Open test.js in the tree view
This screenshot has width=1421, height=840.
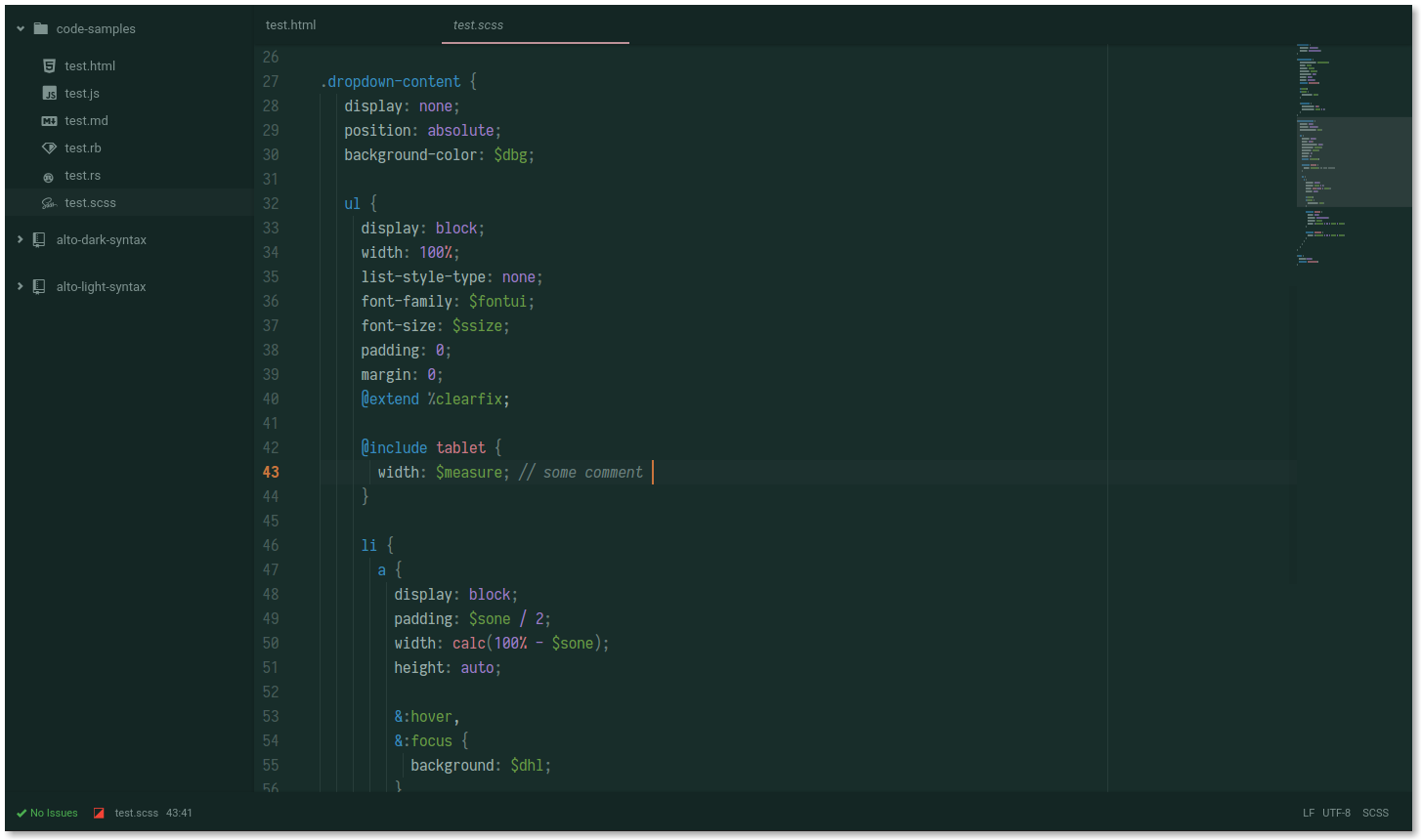coord(82,93)
